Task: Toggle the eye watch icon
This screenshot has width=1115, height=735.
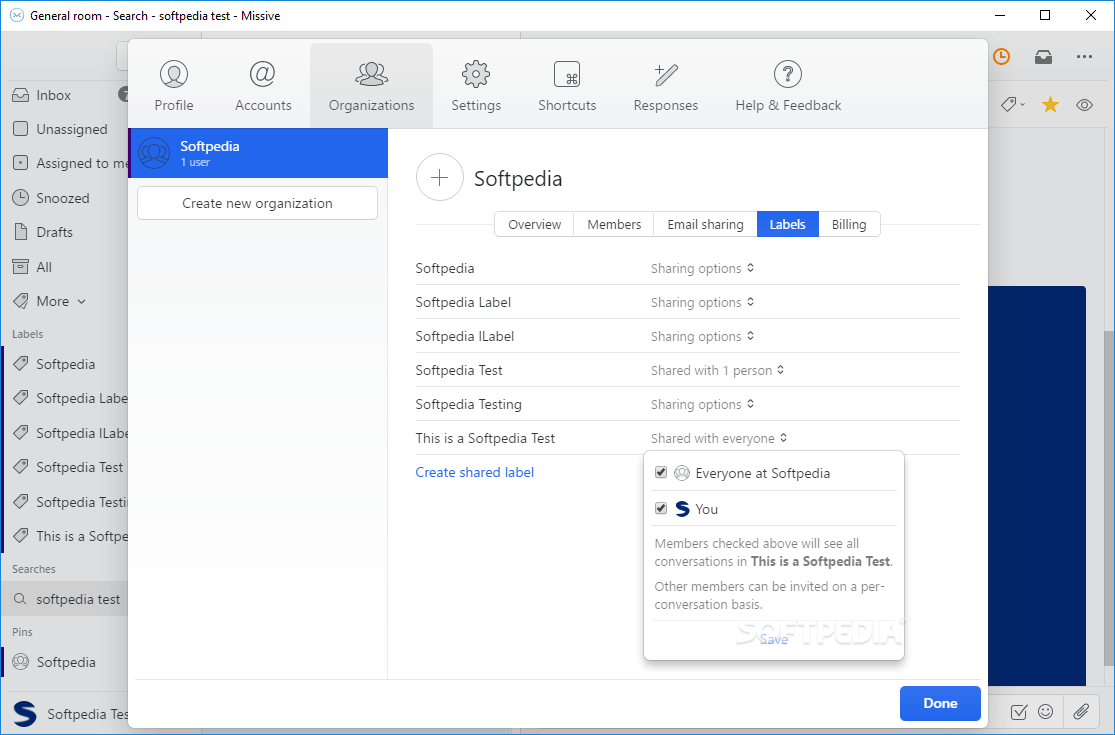Action: point(1084,105)
